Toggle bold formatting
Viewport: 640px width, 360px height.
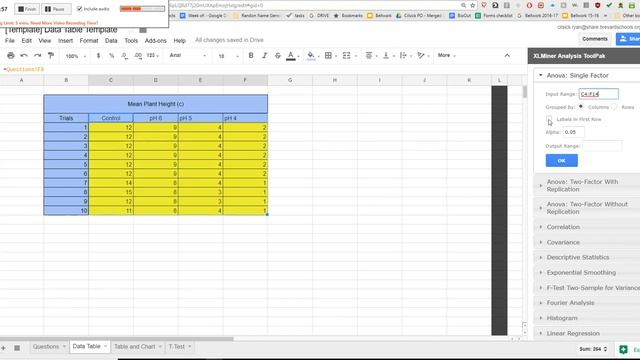[251, 56]
